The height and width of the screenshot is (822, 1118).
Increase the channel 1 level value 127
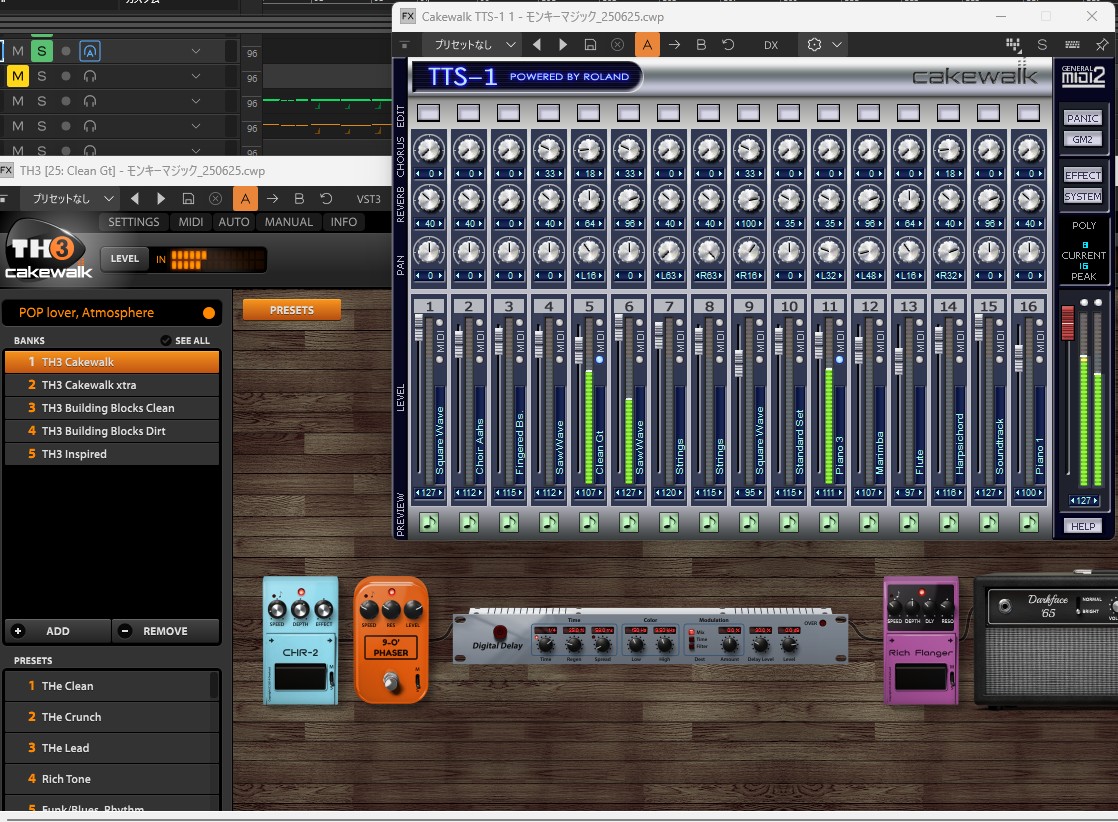(441, 493)
